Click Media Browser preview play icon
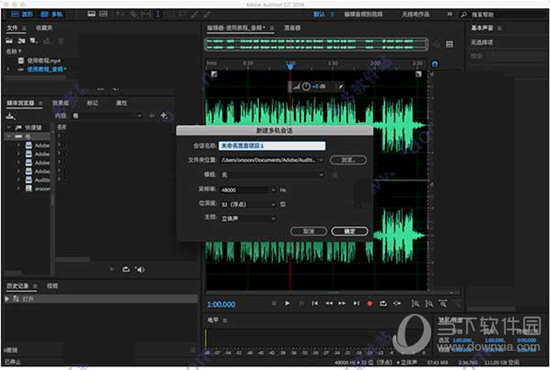 pos(112,269)
